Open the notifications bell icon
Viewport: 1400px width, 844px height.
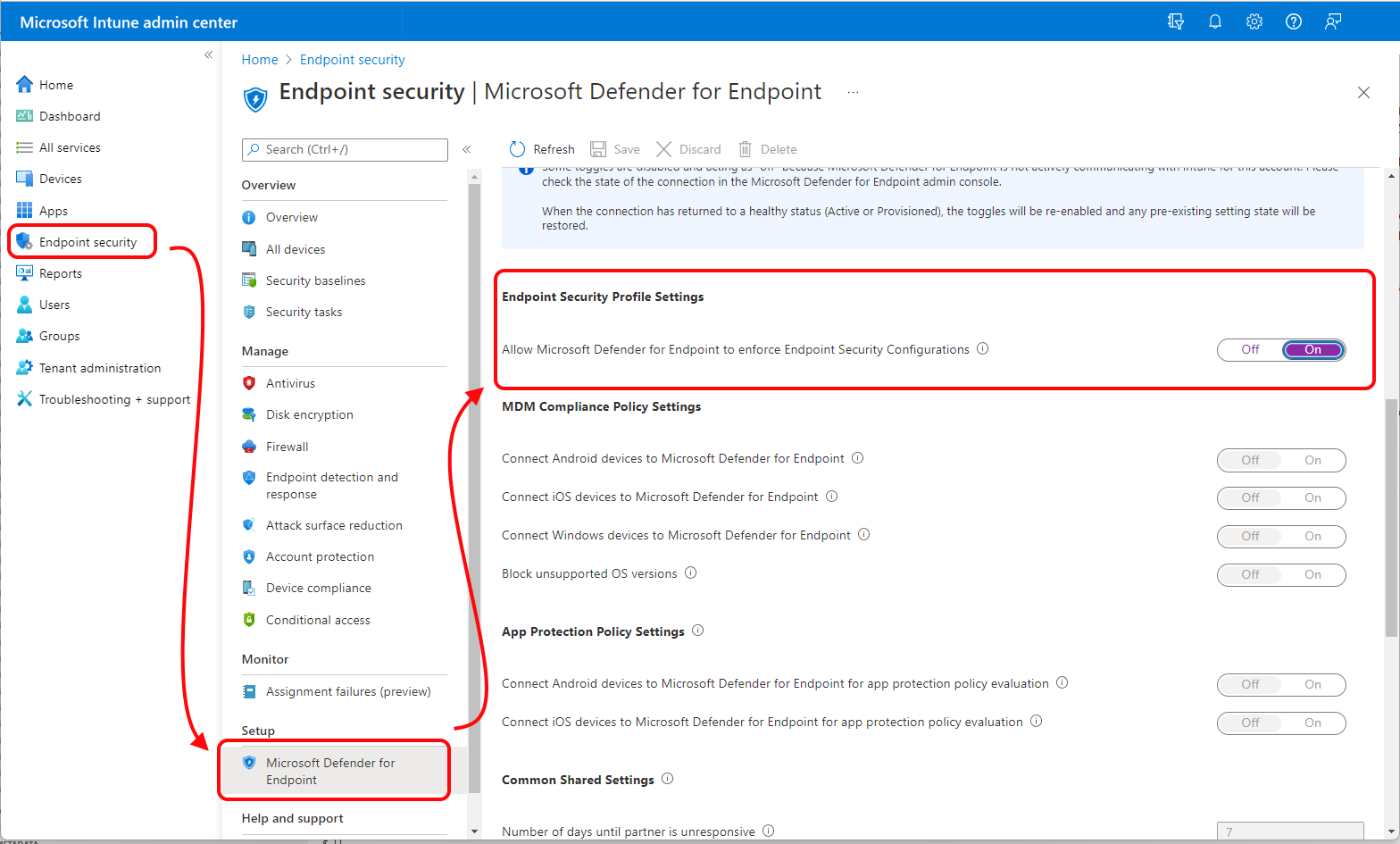[x=1215, y=21]
